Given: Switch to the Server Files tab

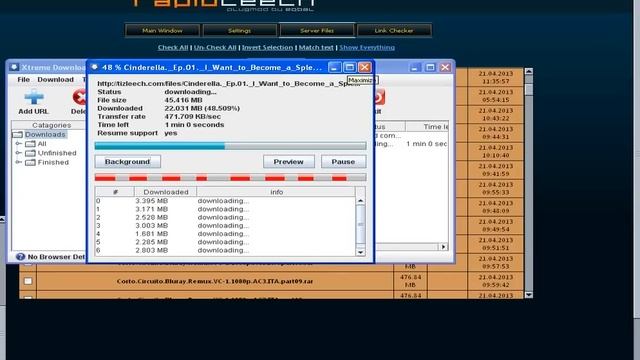Looking at the screenshot, I should (x=317, y=30).
